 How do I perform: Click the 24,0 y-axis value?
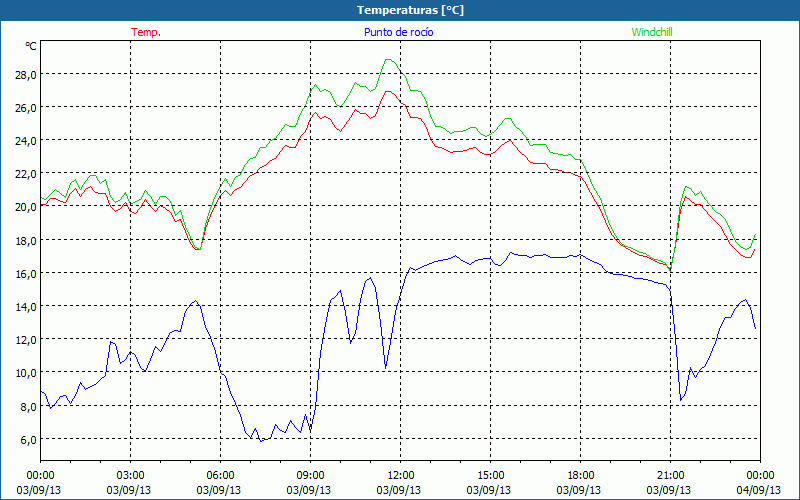(x=26, y=140)
